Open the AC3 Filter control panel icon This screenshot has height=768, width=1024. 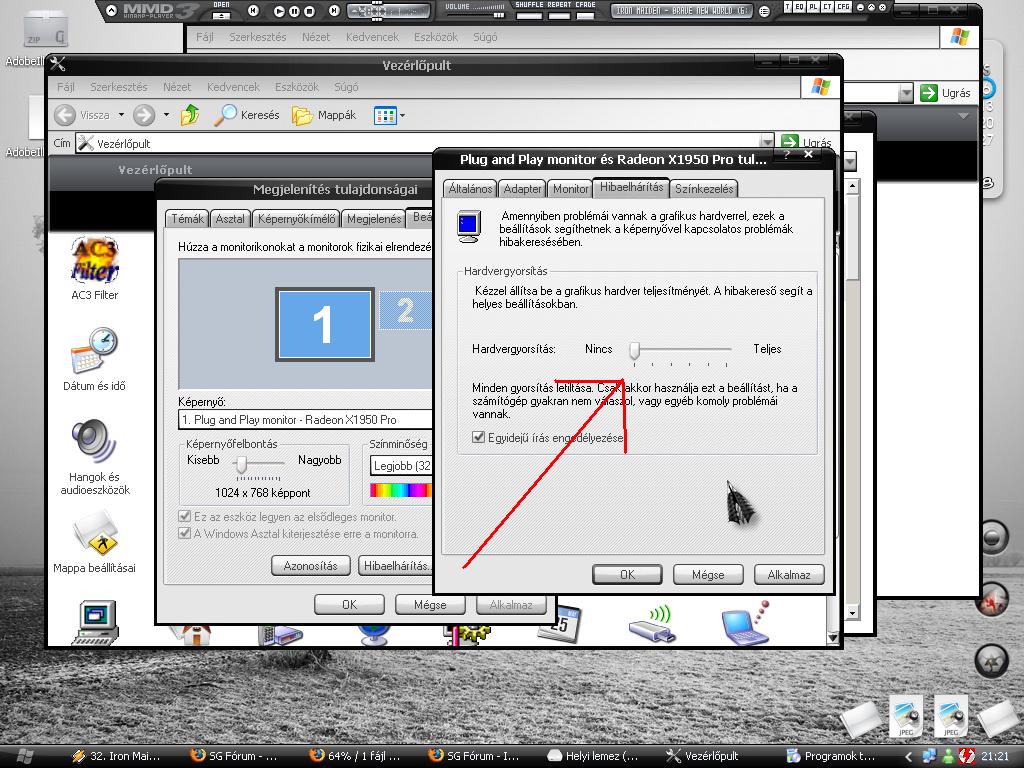94,262
